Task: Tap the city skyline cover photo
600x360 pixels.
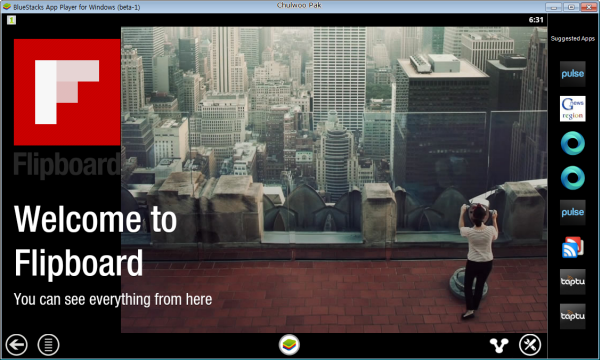Action: 334,179
